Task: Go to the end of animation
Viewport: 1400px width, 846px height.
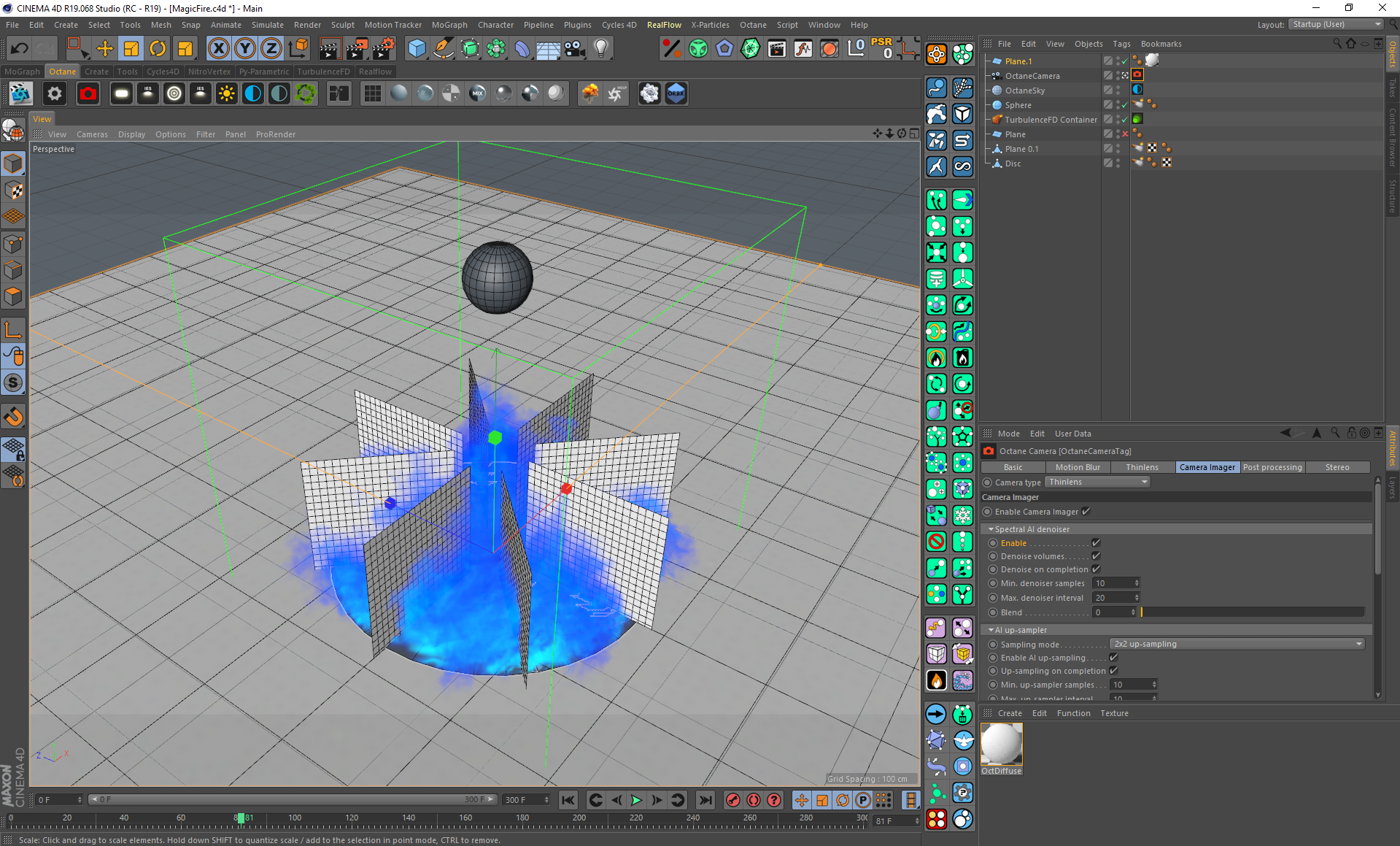Action: click(x=705, y=800)
